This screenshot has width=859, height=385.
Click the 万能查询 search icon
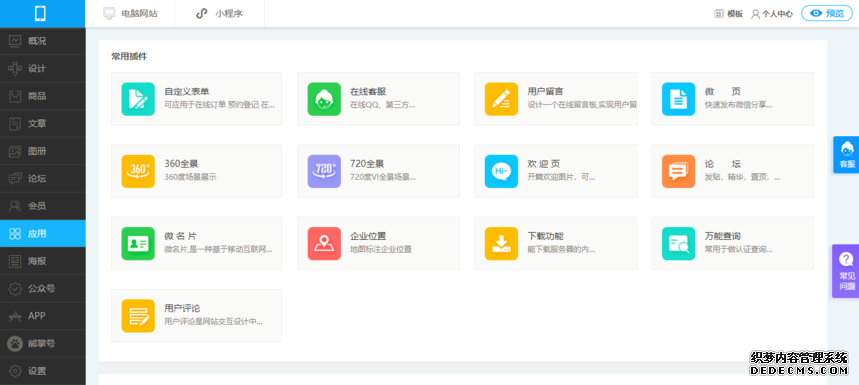coord(678,244)
